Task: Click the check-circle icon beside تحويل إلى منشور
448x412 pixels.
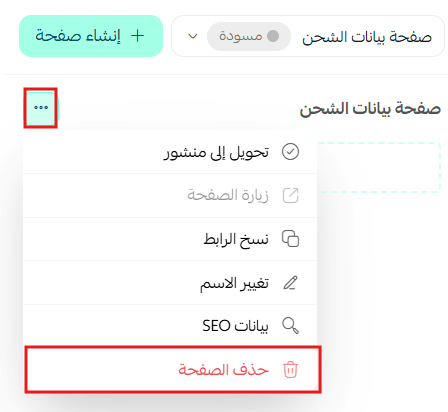Action: point(290,152)
